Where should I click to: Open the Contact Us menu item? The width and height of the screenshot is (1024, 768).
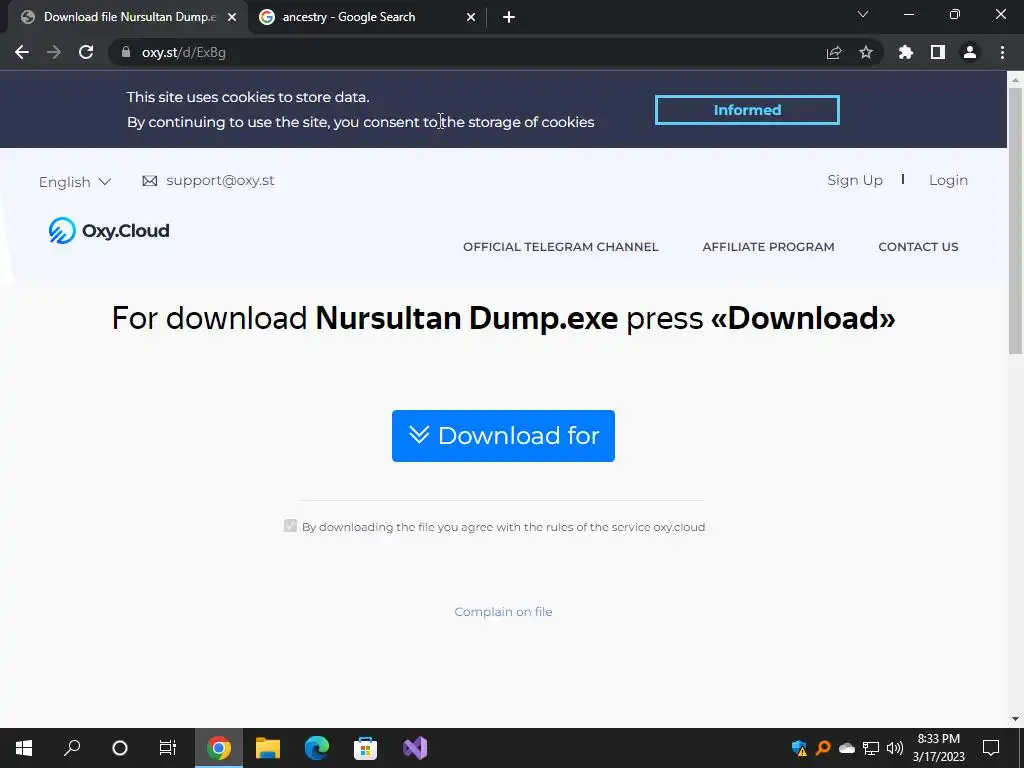click(x=918, y=247)
